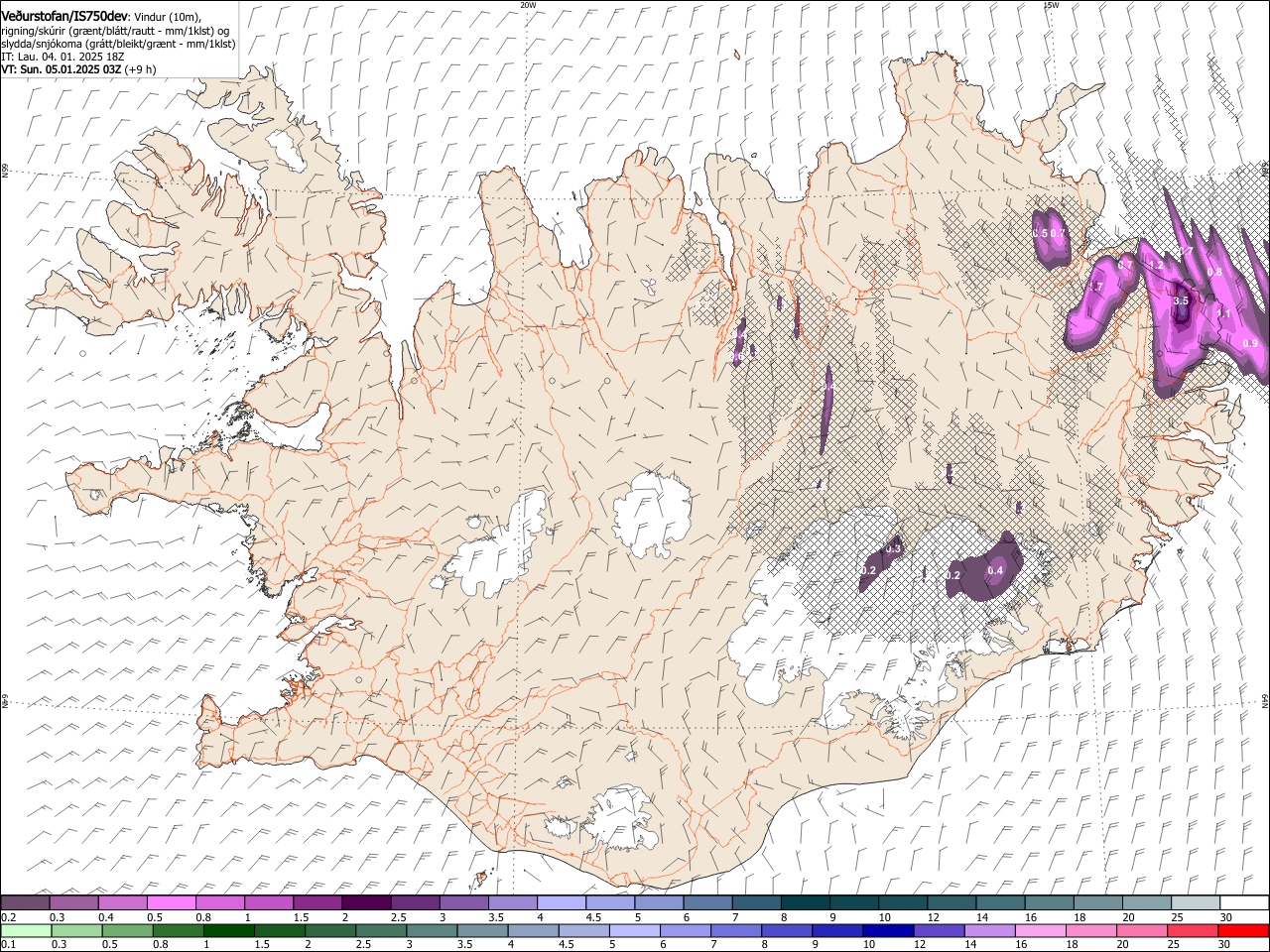Click the upper legend swatch labeled 1.5
The image size is (1270, 952).
click(x=317, y=903)
